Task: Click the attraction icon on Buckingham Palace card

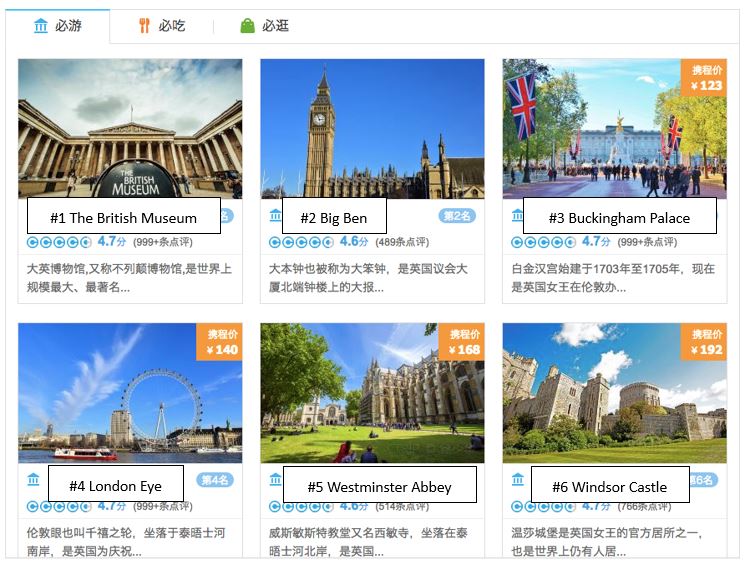Action: [517, 215]
